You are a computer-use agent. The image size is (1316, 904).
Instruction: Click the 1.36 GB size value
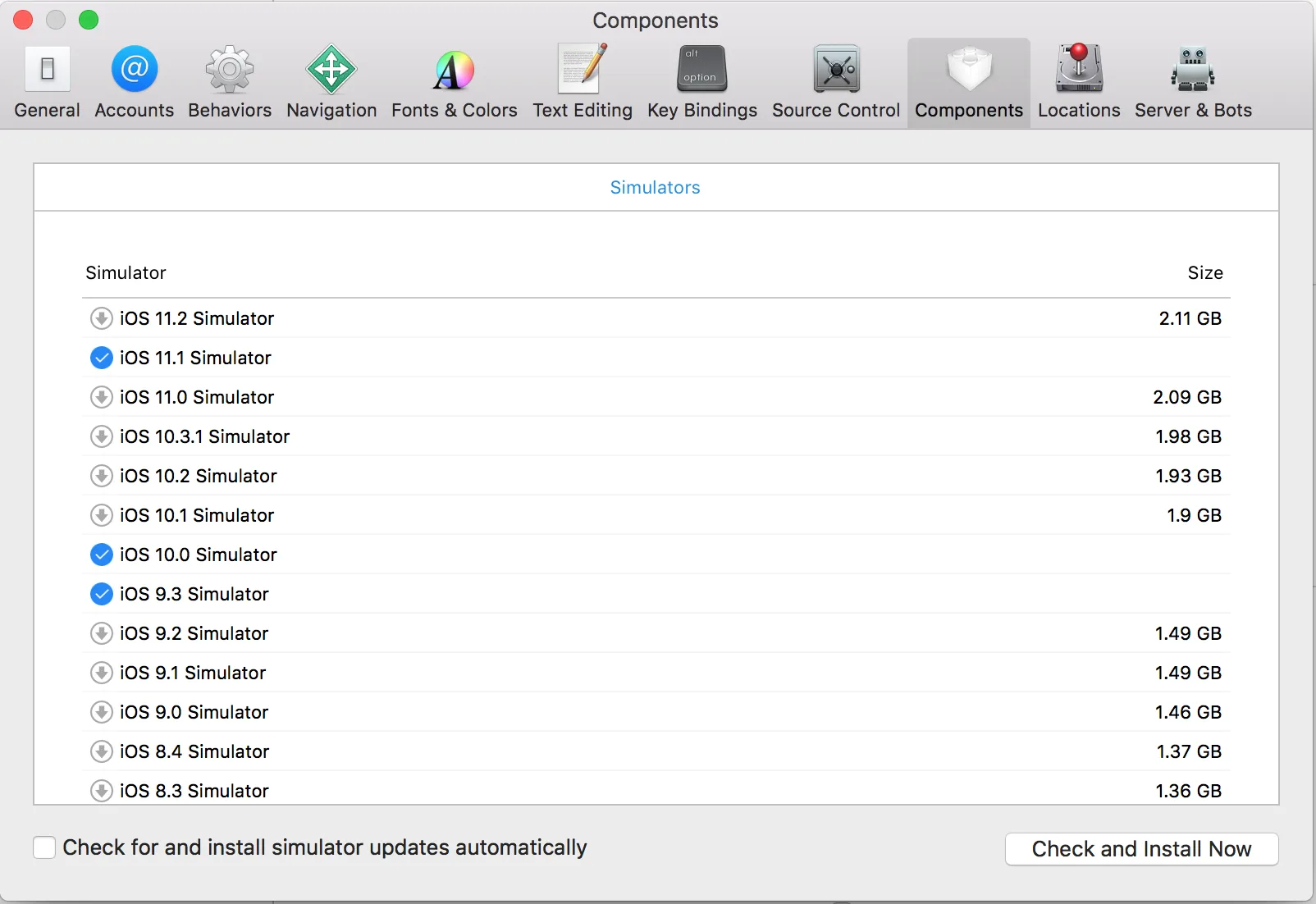(1189, 791)
